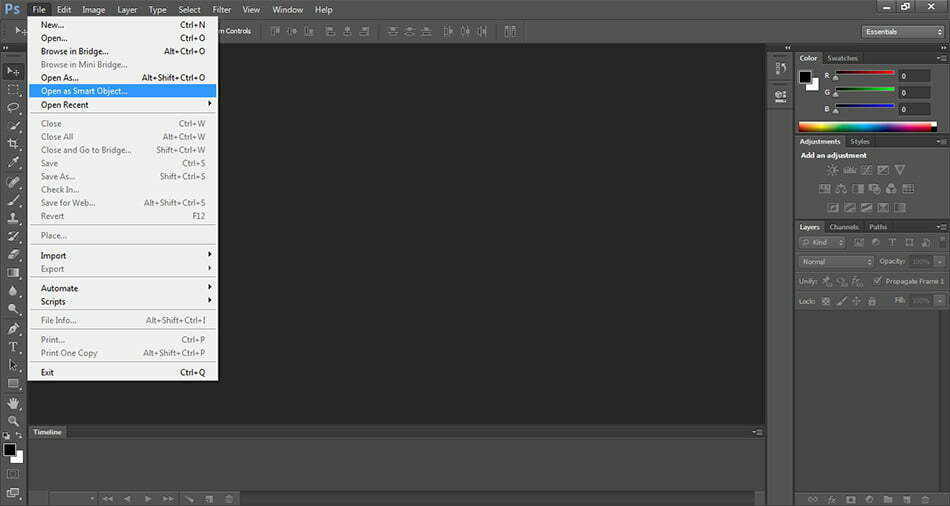Screen dimensions: 950x506
Task: Add a Channel Mixer adjustment
Action: [x=891, y=189]
